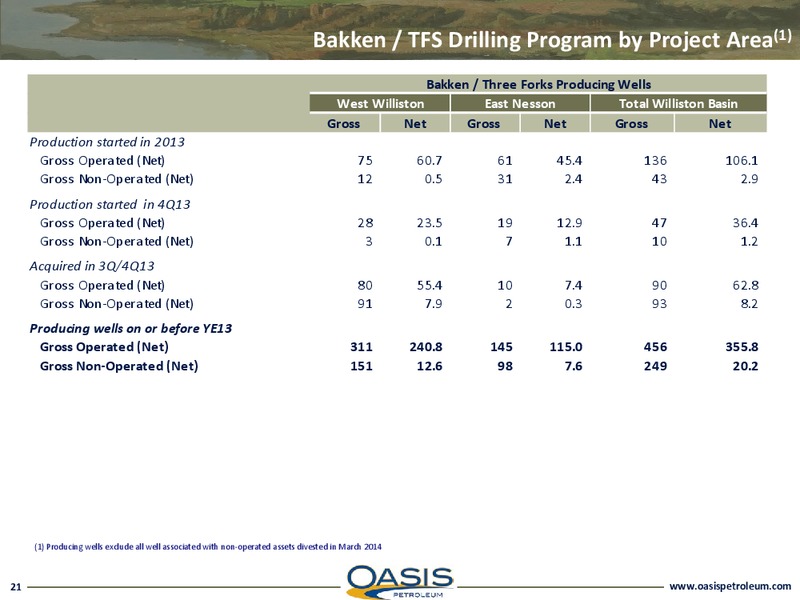Click the 'Production started in 4Q13' section label
Viewport: 800px width, 600px height.
click(110, 204)
